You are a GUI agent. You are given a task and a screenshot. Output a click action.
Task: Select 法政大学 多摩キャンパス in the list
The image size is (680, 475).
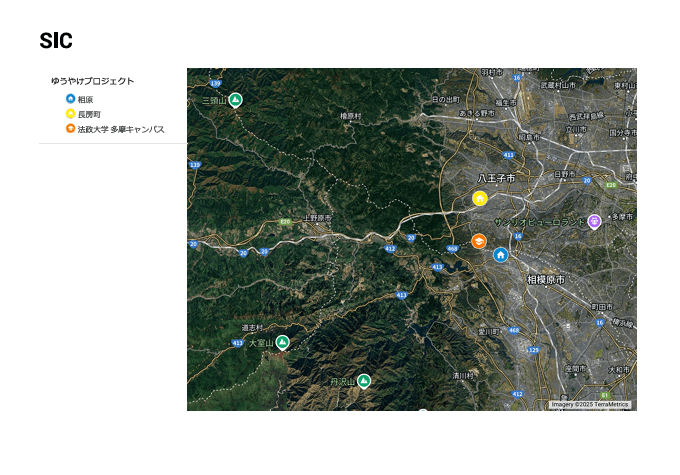click(121, 130)
